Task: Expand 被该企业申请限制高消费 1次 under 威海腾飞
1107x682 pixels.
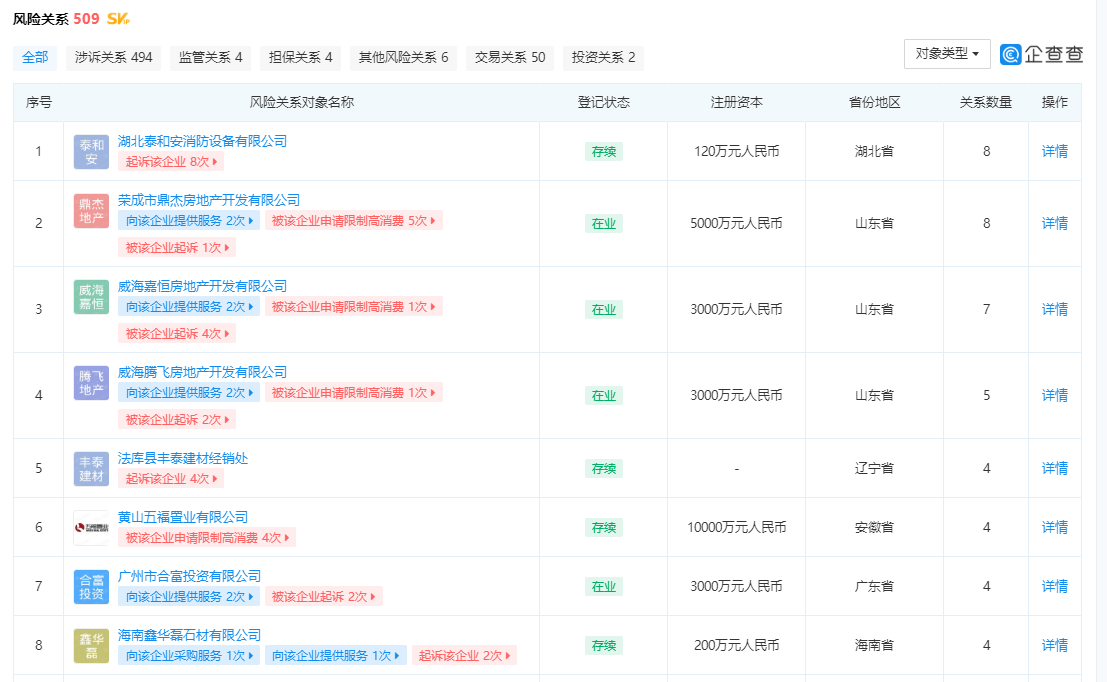Action: coord(354,393)
